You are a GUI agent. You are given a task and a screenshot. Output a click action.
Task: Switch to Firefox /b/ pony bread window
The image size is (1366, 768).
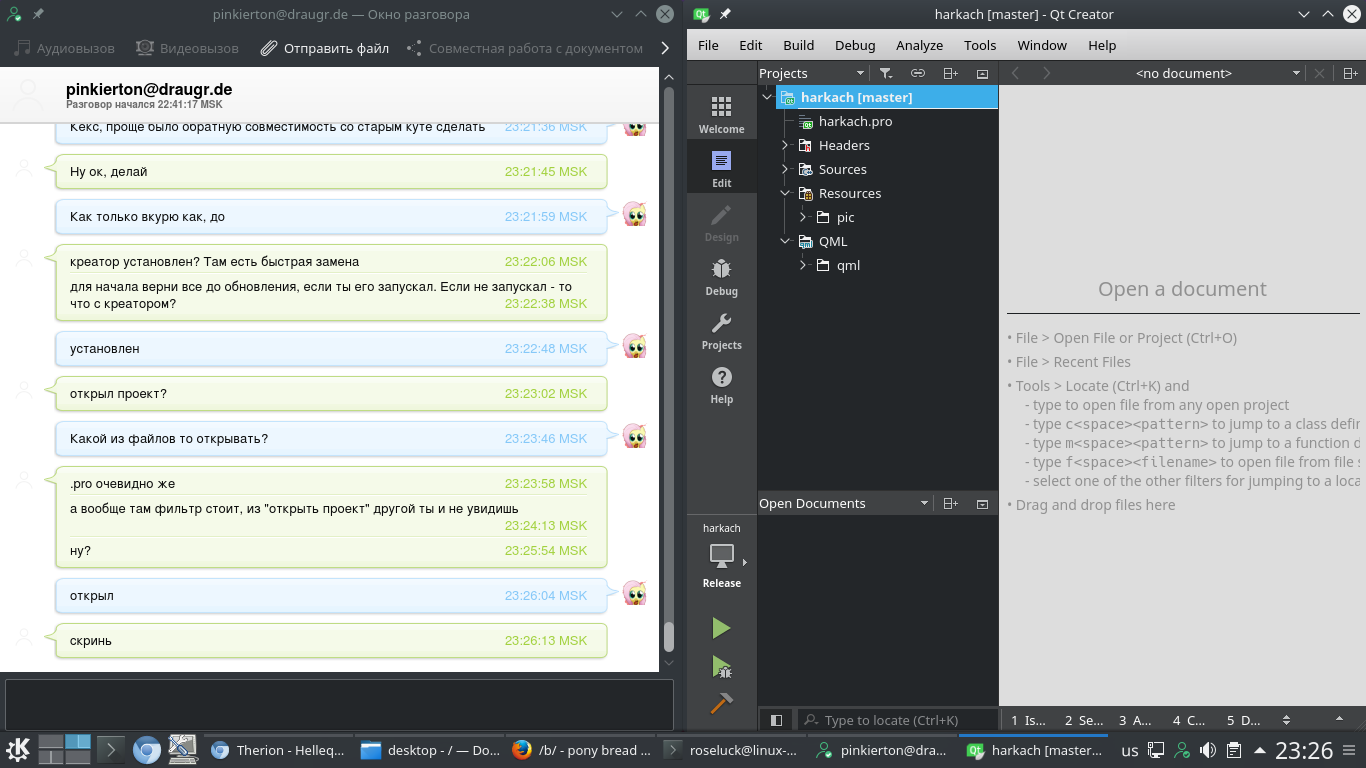coord(580,750)
